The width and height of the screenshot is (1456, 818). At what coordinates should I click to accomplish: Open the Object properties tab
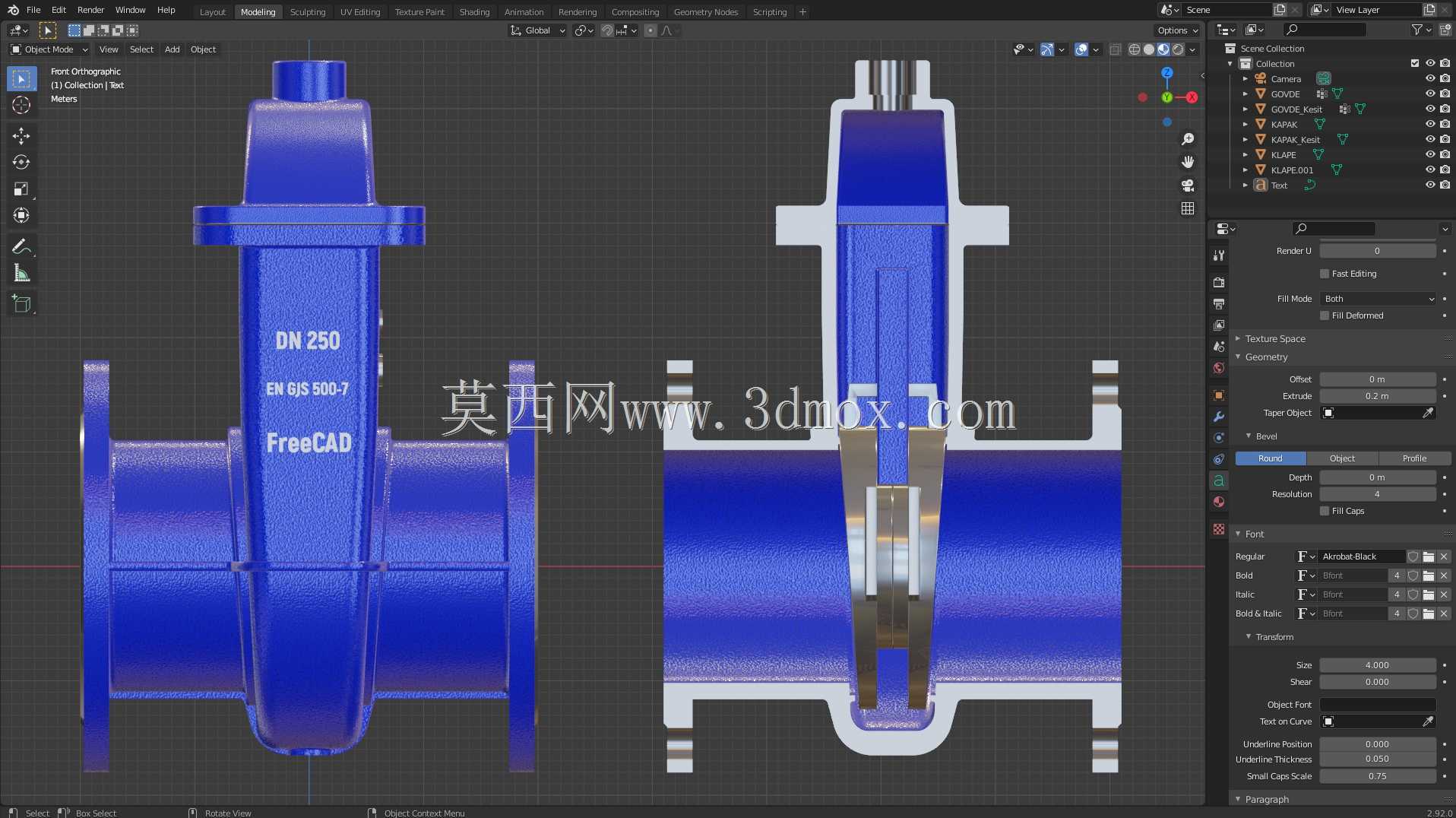coord(1219,395)
